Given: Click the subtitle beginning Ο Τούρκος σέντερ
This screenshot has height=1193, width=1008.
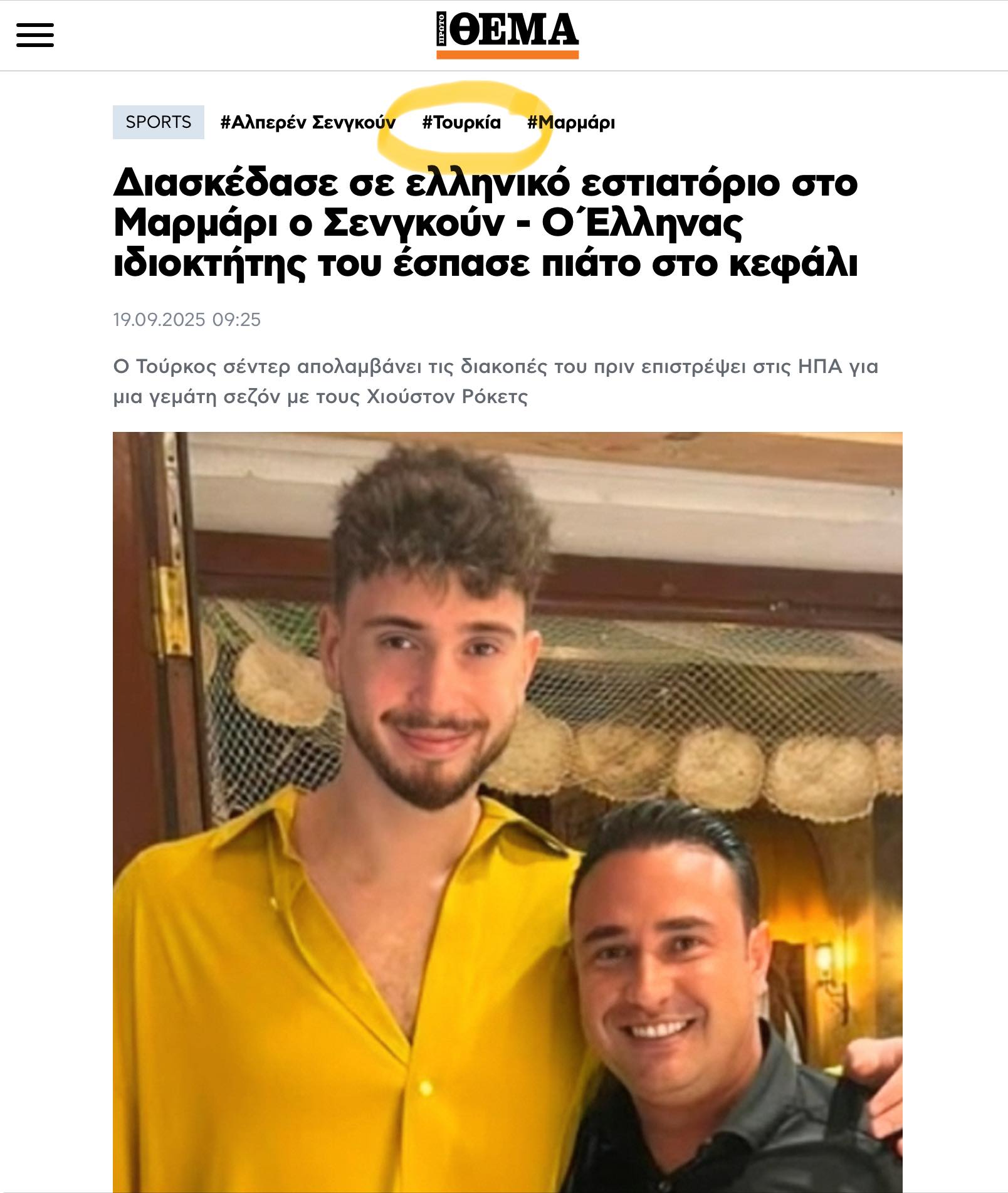Looking at the screenshot, I should coord(495,381).
